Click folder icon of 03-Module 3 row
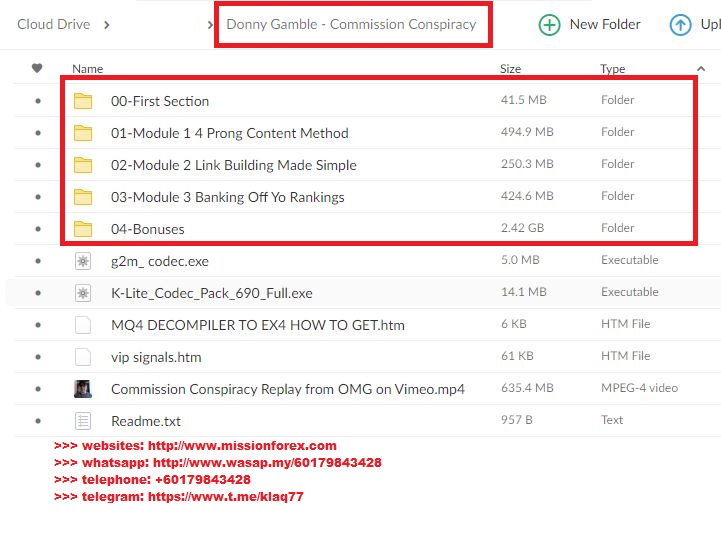This screenshot has width=721, height=556. click(x=83, y=197)
